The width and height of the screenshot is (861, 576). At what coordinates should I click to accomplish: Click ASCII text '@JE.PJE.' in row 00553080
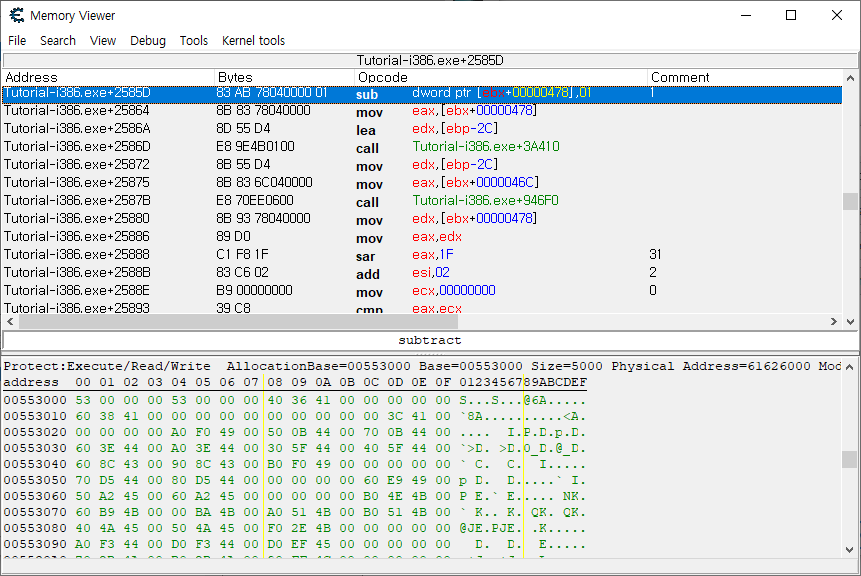491,528
